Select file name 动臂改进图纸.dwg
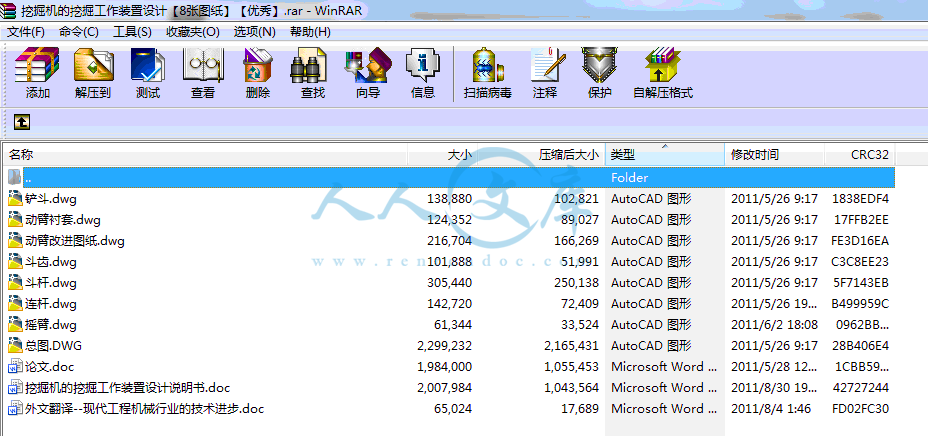 (75, 241)
